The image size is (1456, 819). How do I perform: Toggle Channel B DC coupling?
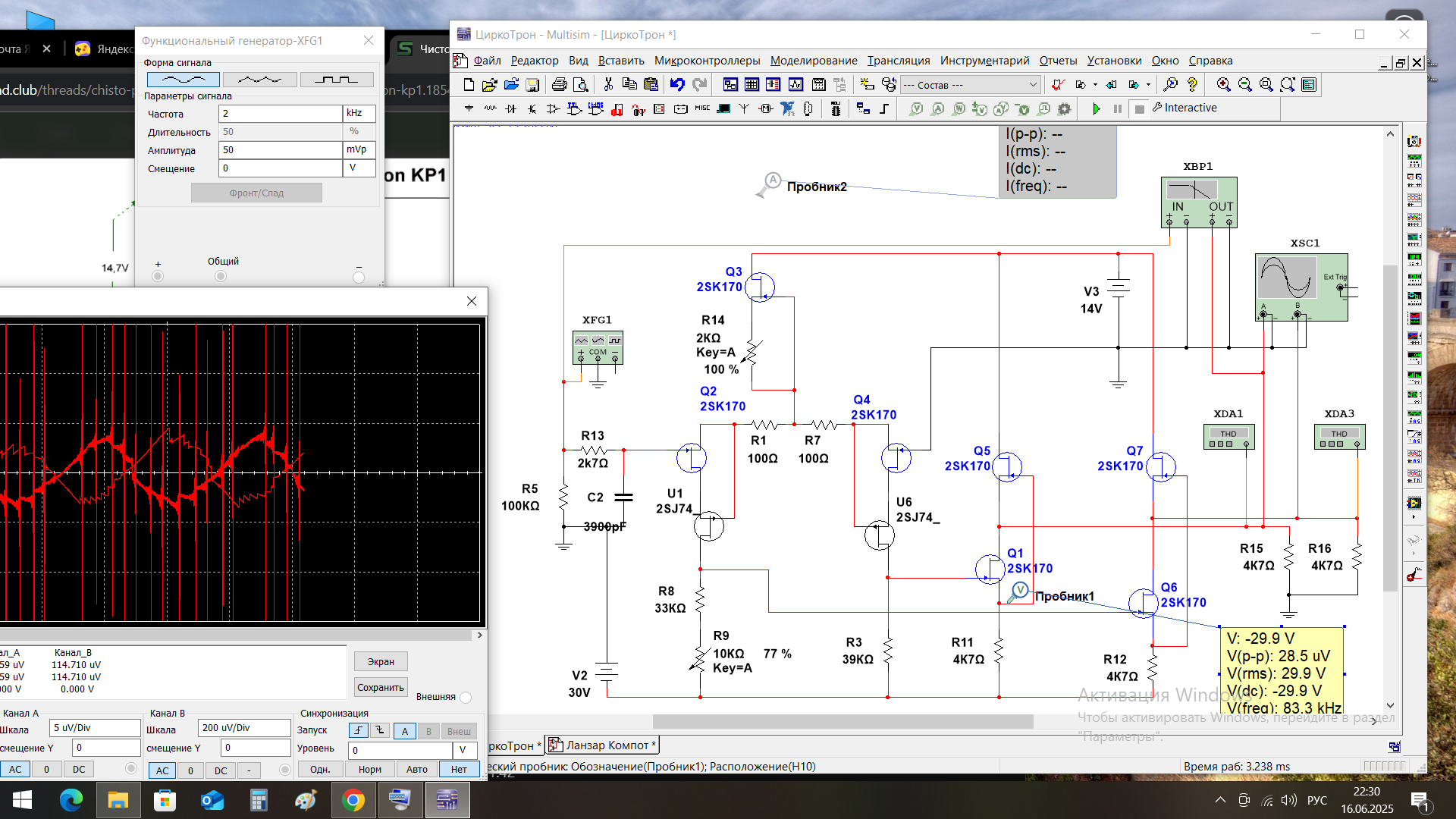coord(220,770)
